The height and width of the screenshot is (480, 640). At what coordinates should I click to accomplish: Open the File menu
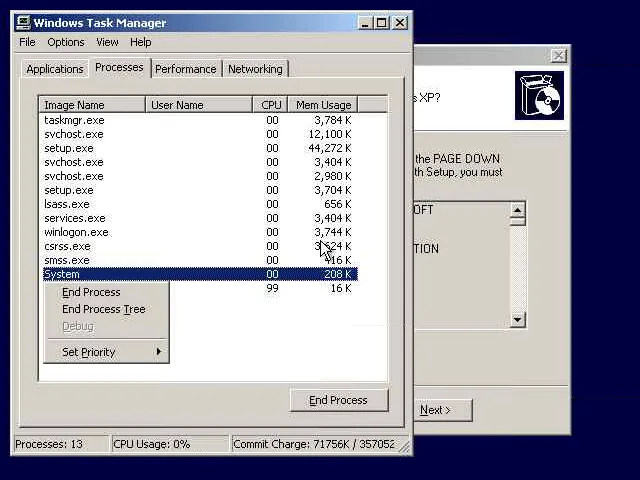coord(27,42)
